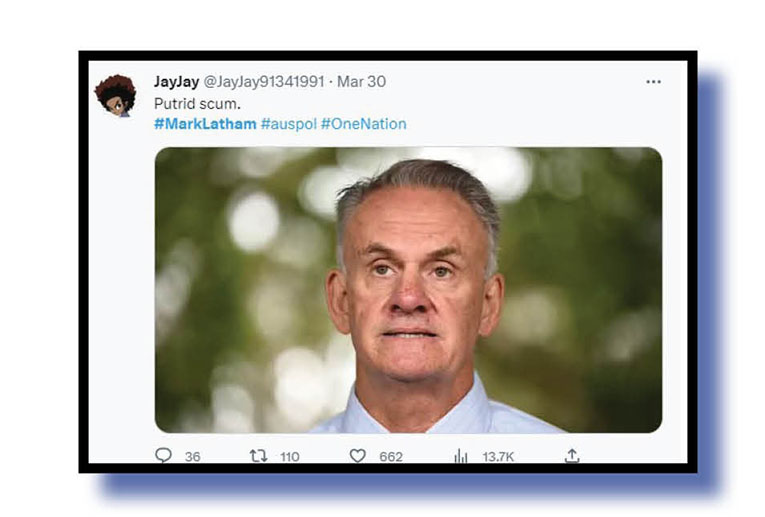Open the #auspol hashtag

pyautogui.click(x=289, y=124)
